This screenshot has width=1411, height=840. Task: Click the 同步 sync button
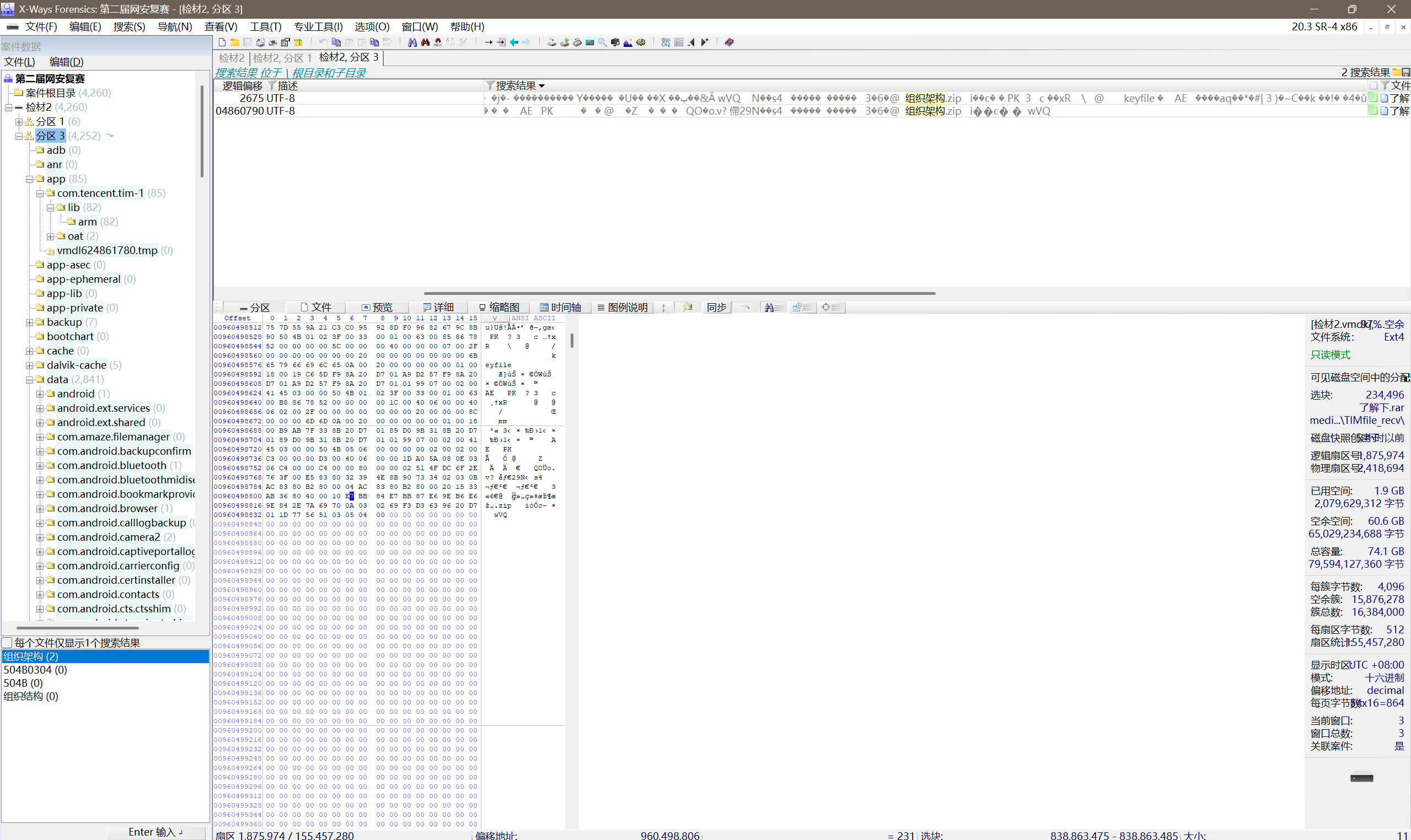(716, 308)
